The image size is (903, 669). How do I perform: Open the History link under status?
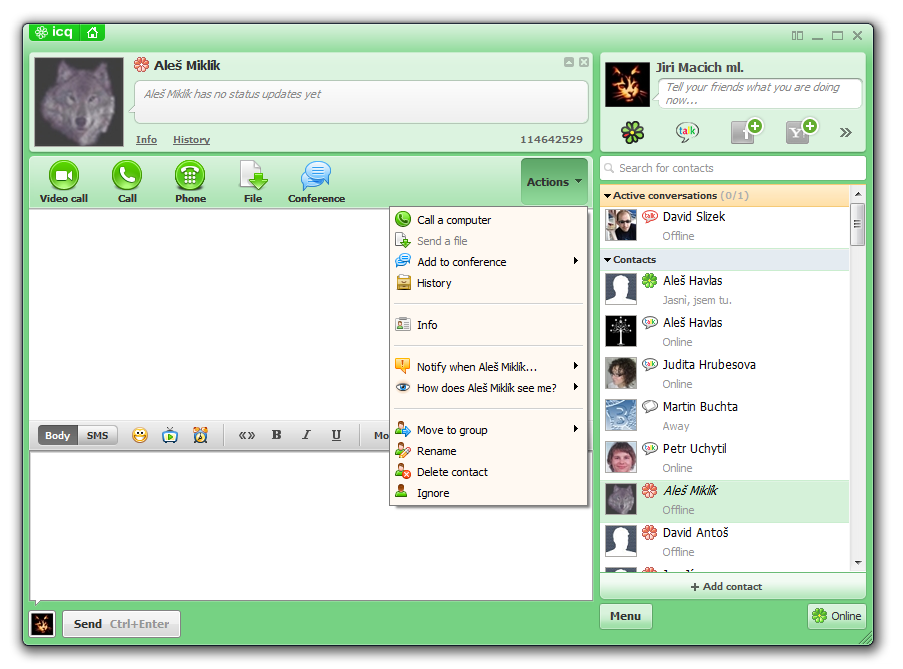pos(191,139)
